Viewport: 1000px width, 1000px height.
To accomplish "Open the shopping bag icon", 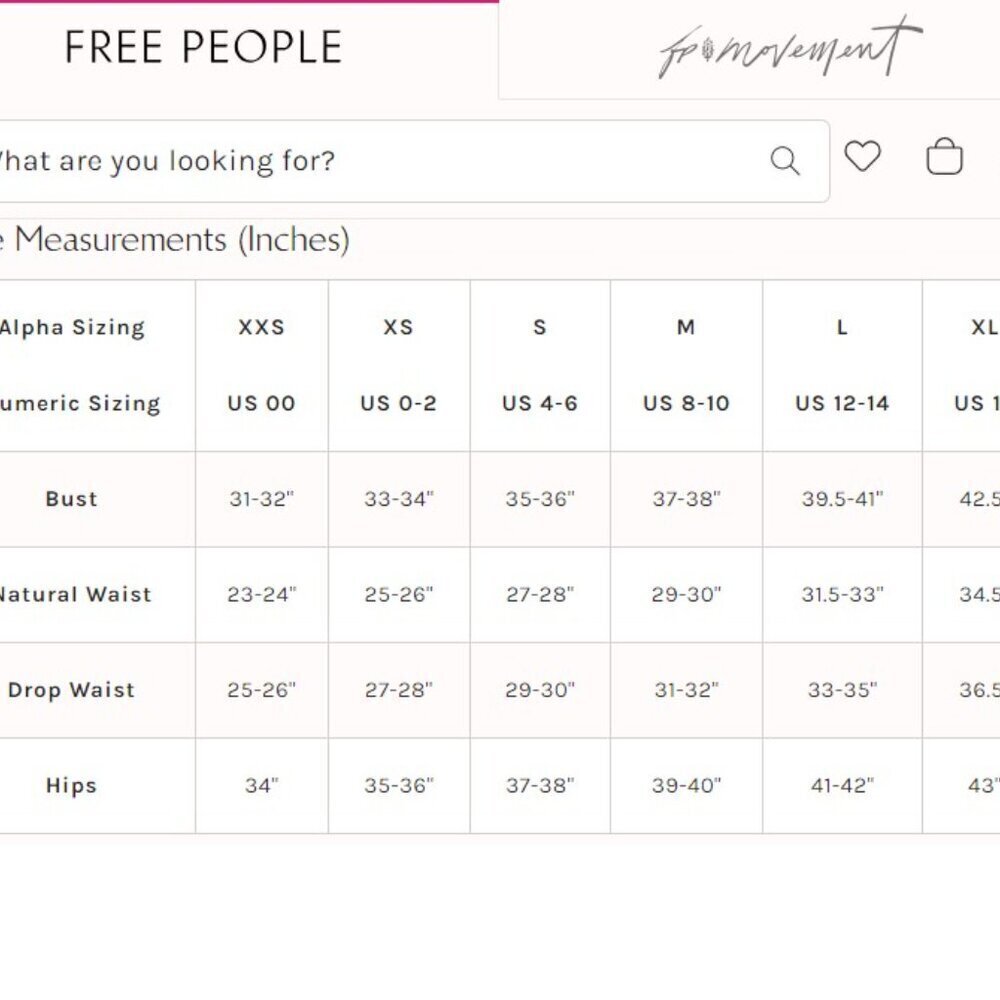I will 944,156.
